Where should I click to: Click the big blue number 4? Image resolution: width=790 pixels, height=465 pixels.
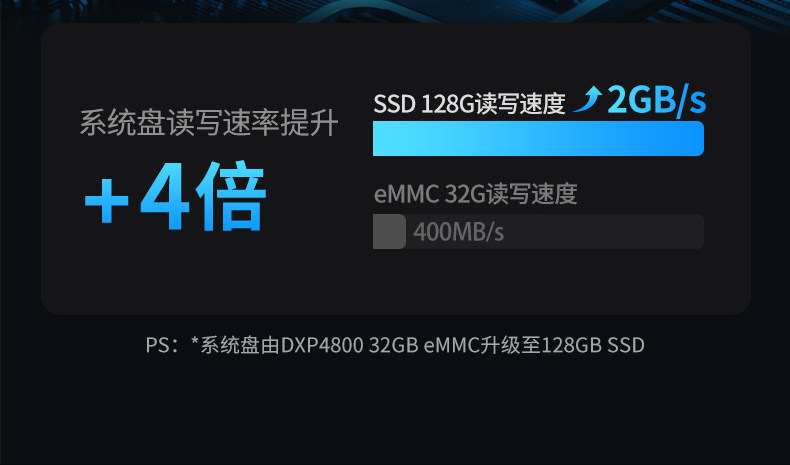165,195
